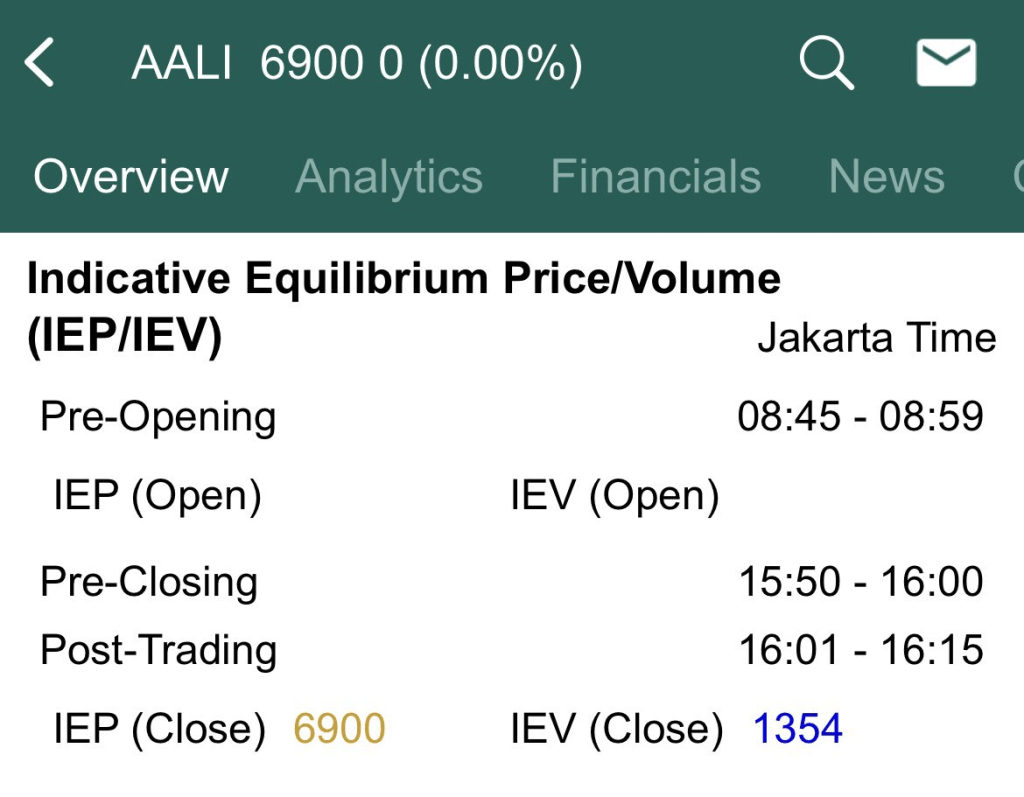The width and height of the screenshot is (1024, 797).
Task: Tap the back arrow icon
Action: (x=40, y=64)
